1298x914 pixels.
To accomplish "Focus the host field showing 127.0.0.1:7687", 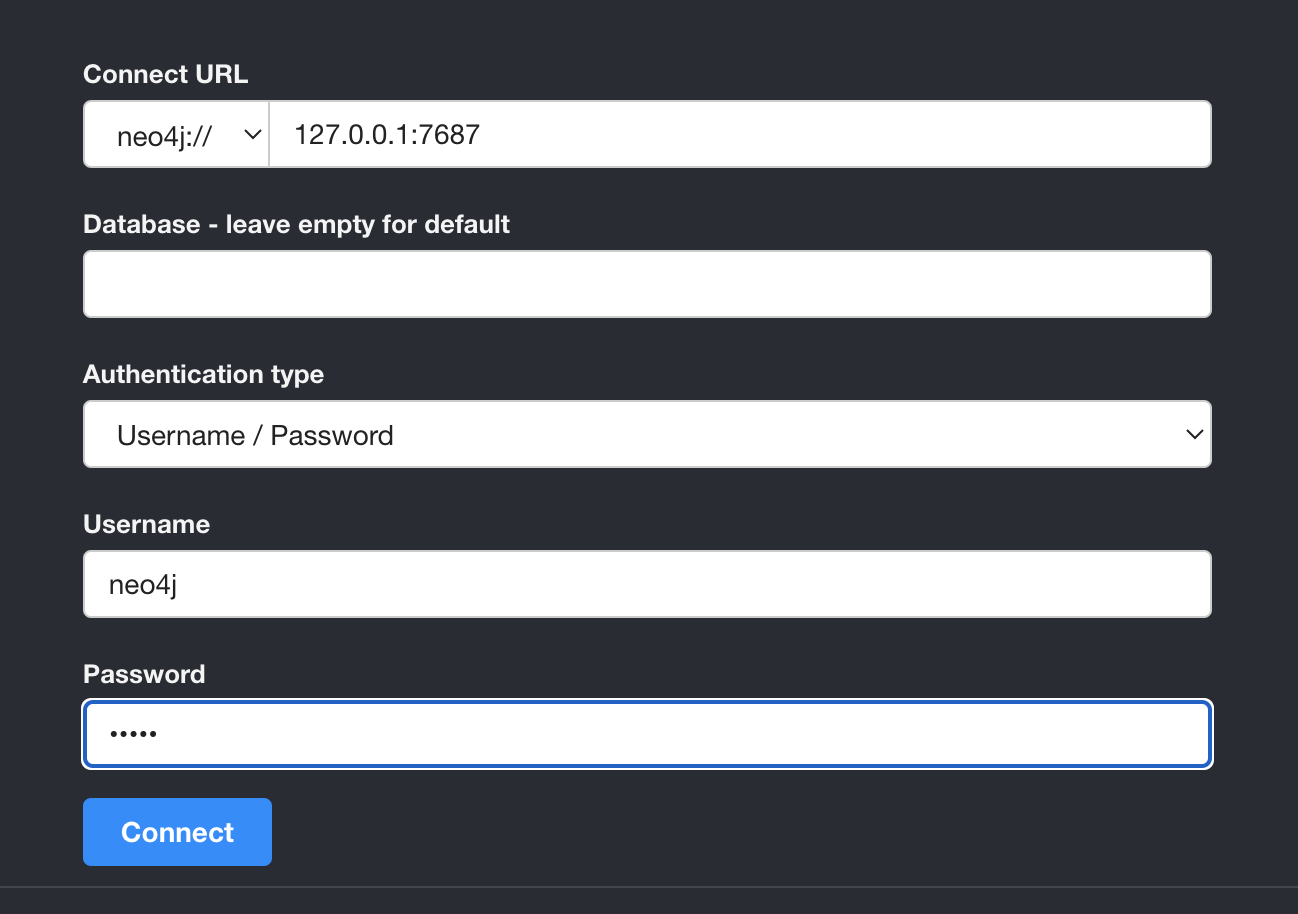I will pyautogui.click(x=740, y=134).
